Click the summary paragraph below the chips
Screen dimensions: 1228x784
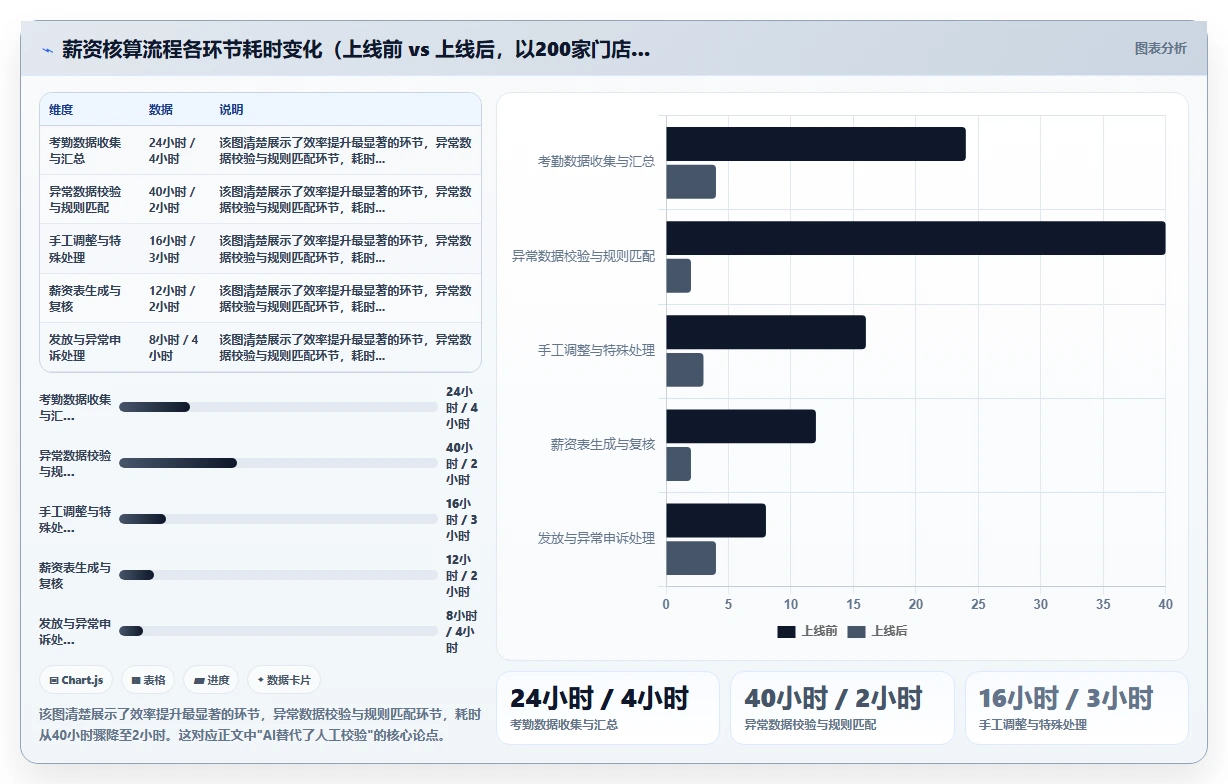260,725
